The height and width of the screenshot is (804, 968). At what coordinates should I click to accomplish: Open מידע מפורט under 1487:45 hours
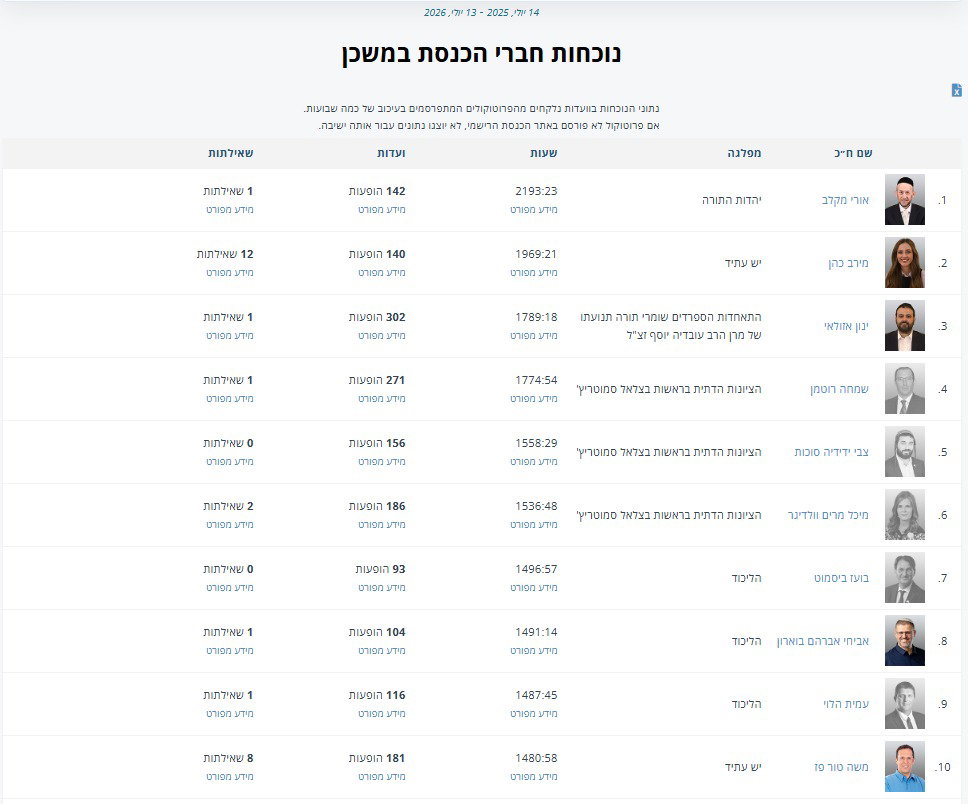point(534,714)
